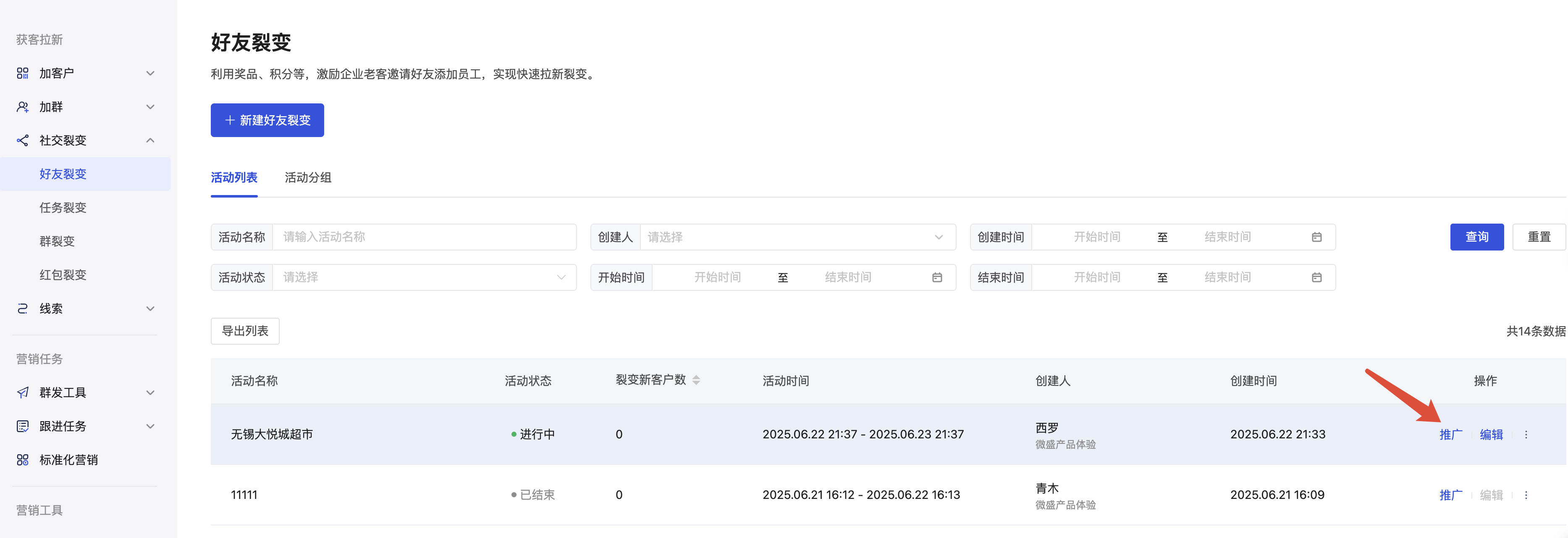Expand the 线索 menu chevron

coord(150,308)
